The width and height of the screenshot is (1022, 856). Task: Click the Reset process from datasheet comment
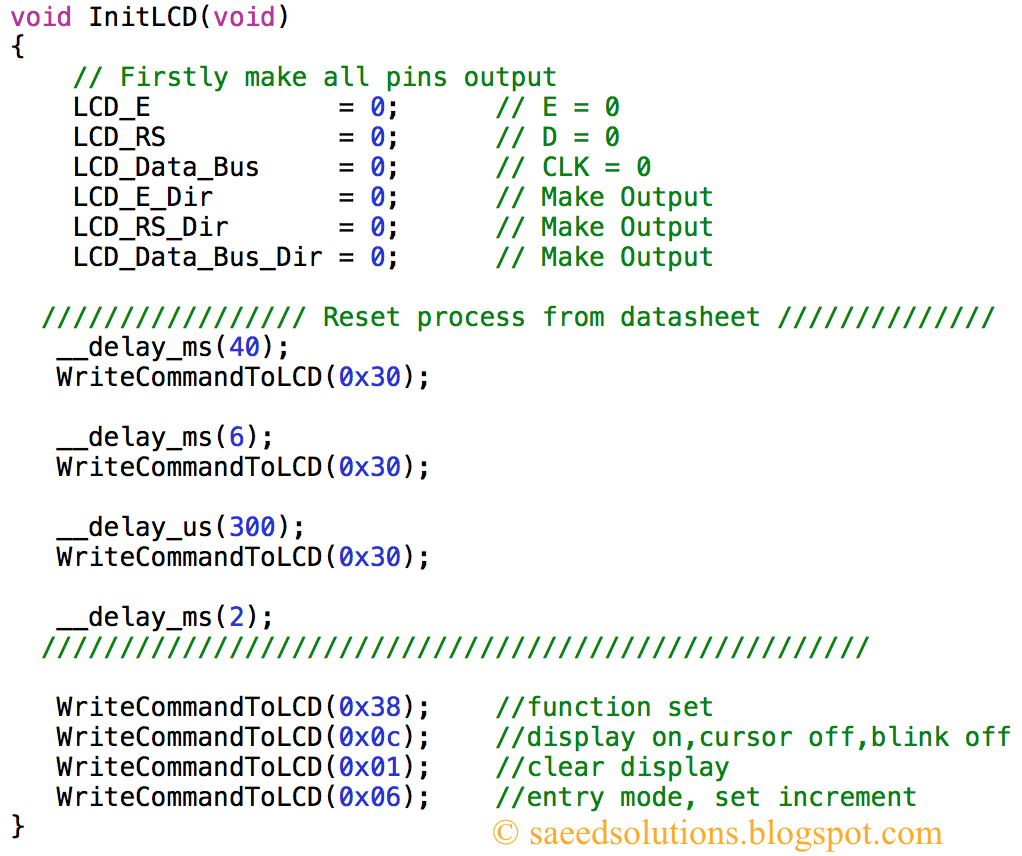(x=540, y=316)
